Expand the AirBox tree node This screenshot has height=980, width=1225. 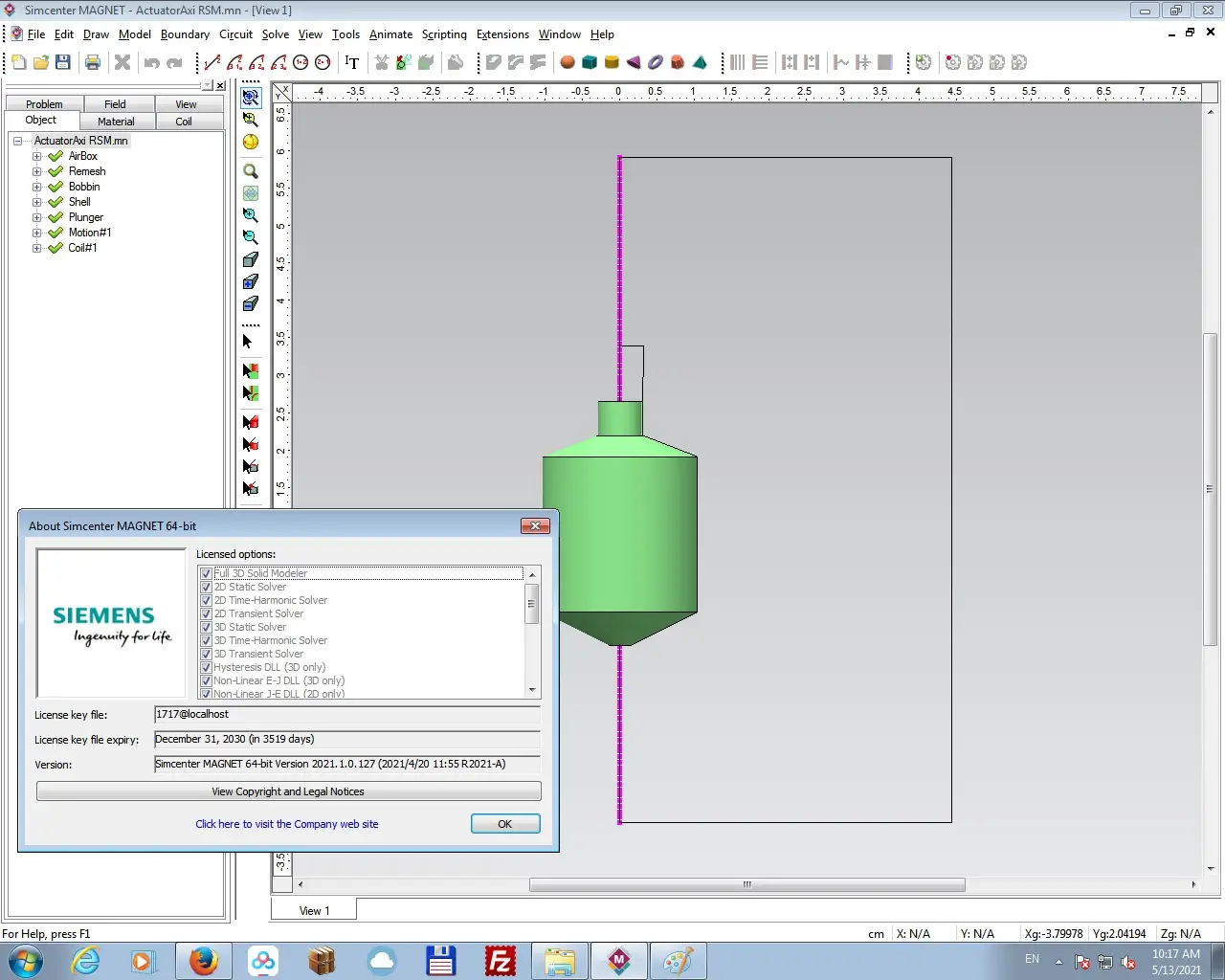37,156
